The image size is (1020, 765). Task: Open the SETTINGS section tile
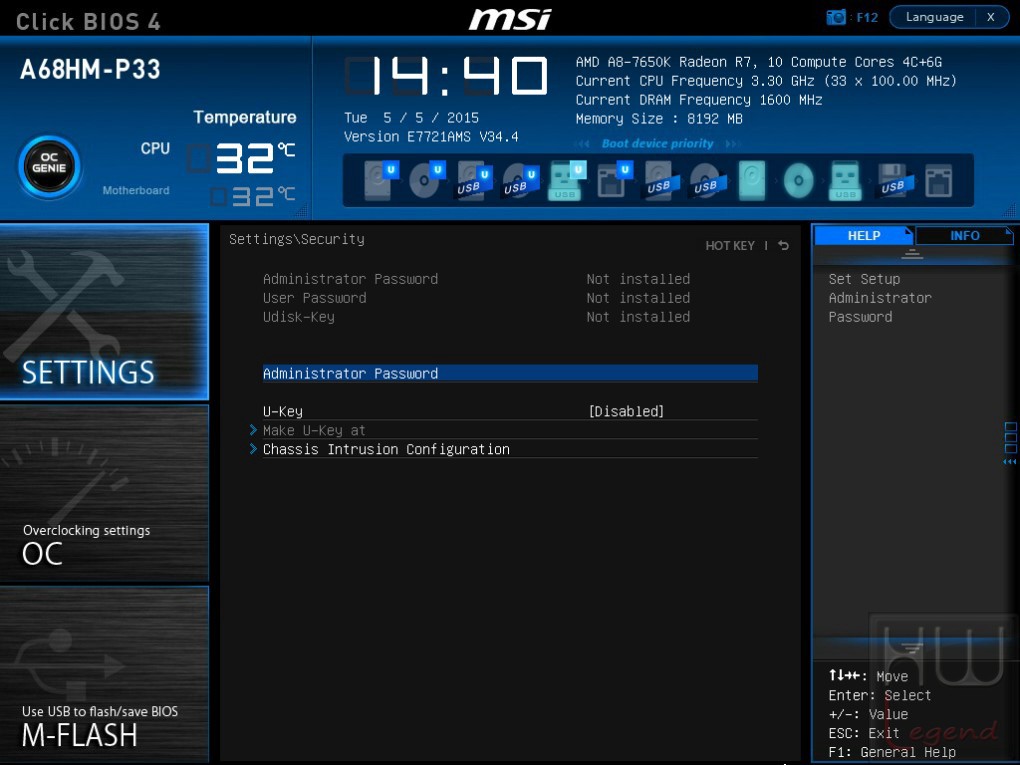pyautogui.click(x=104, y=311)
